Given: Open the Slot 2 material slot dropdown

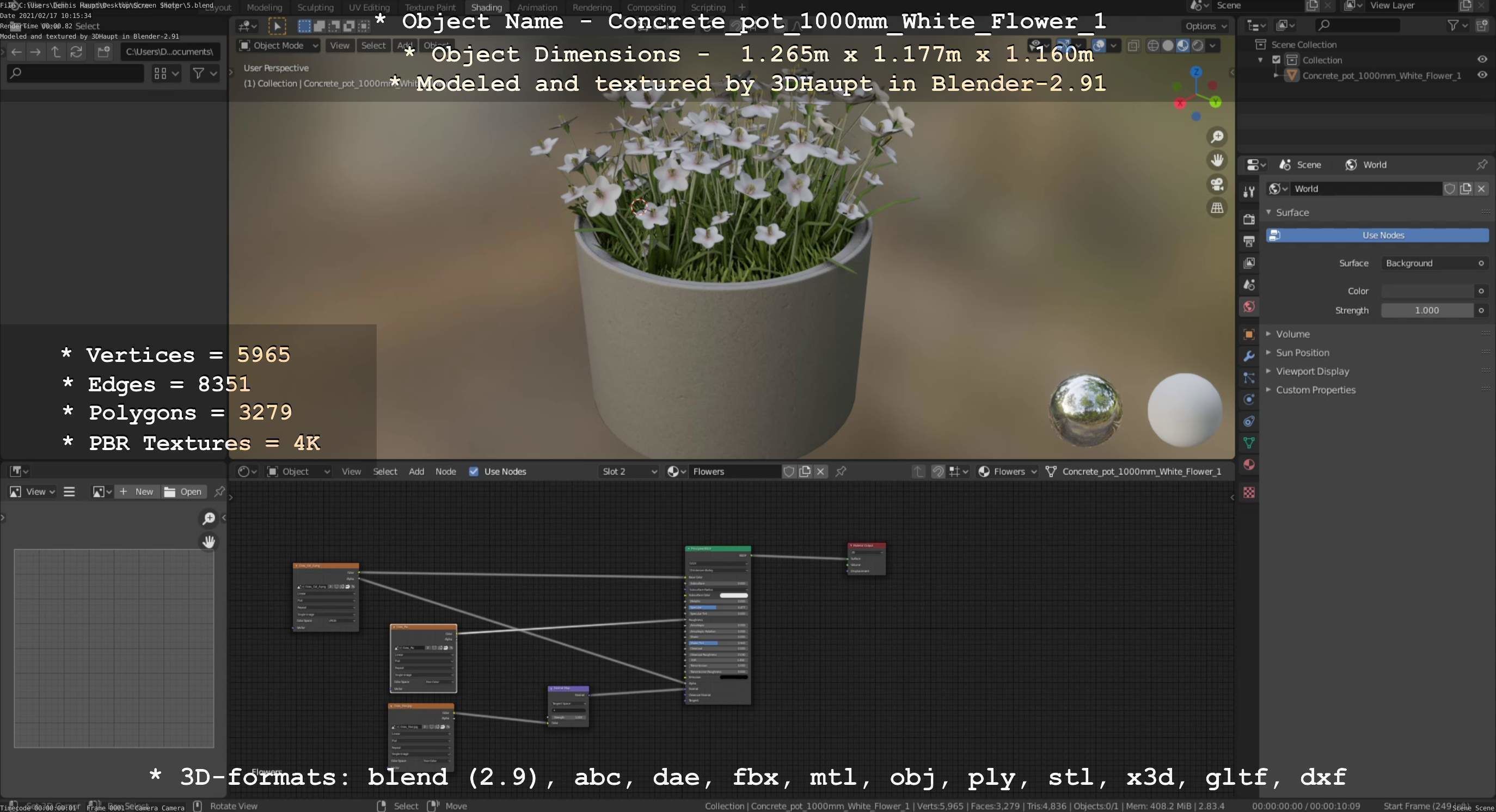Looking at the screenshot, I should (x=629, y=471).
